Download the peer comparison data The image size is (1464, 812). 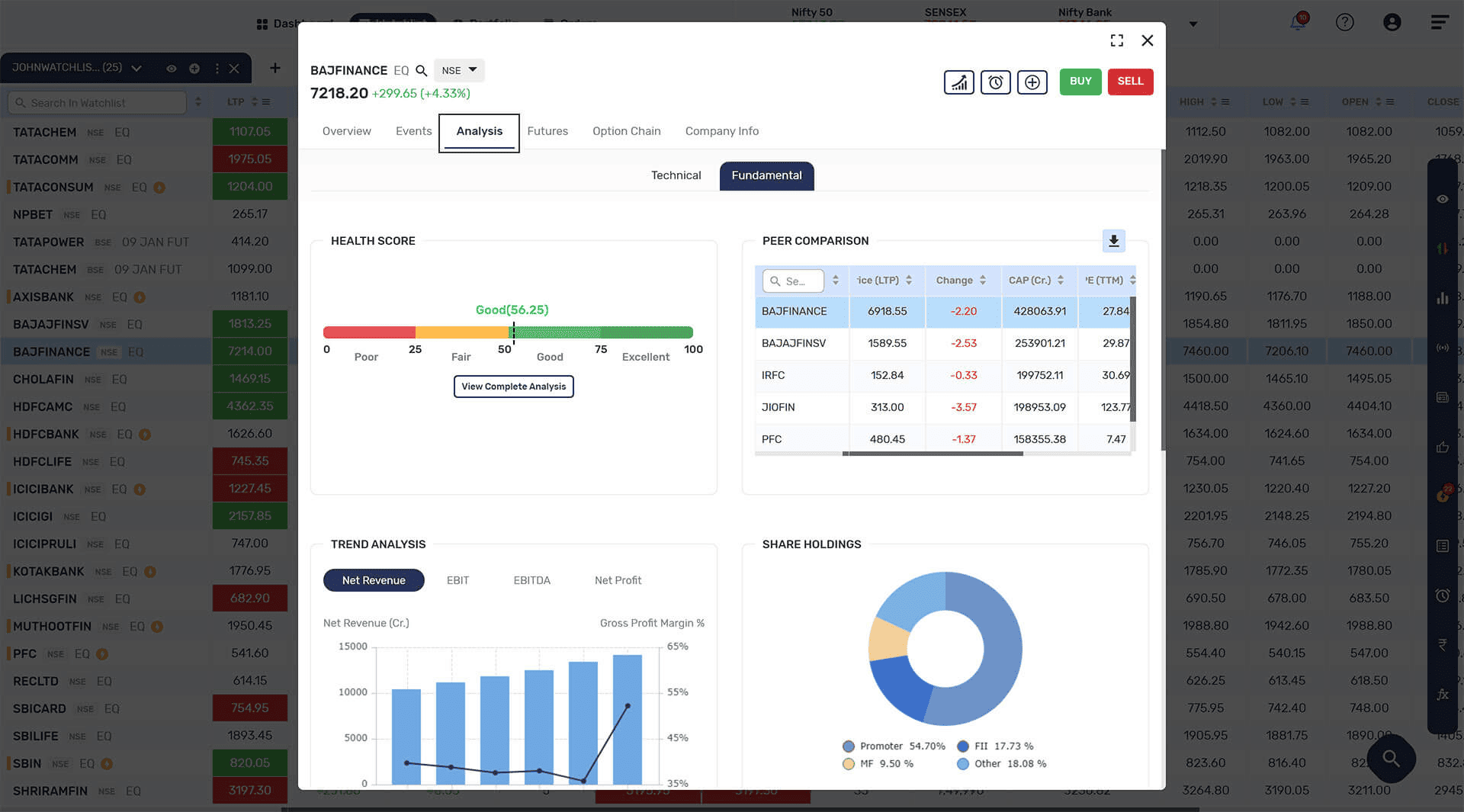click(x=1114, y=241)
